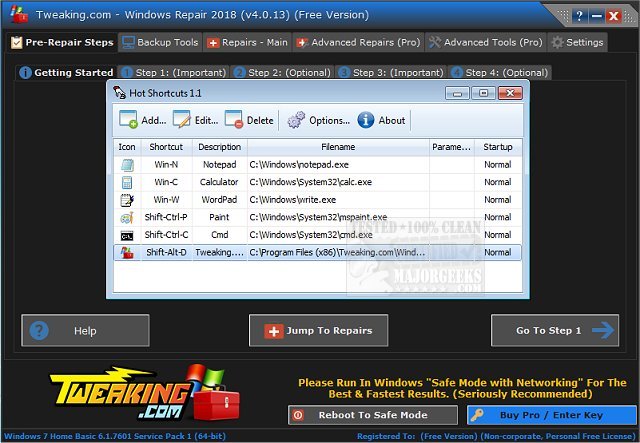This screenshot has height=443, width=640.
Task: Select the Notepad icon in the Win-N row
Action: (x=127, y=165)
